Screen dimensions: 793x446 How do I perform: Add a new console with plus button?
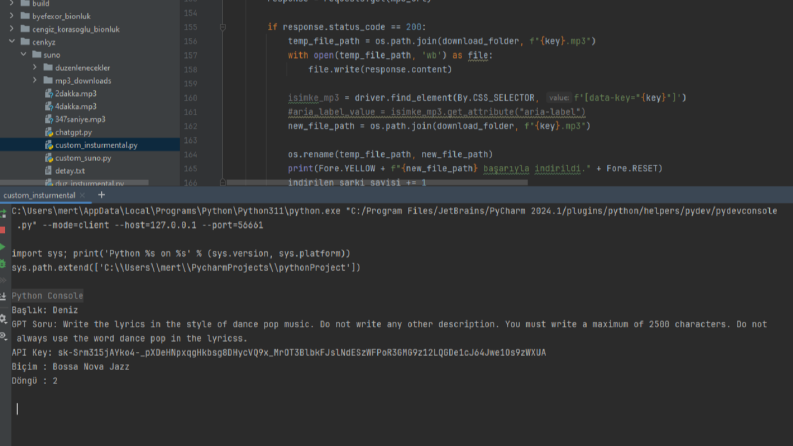point(101,195)
